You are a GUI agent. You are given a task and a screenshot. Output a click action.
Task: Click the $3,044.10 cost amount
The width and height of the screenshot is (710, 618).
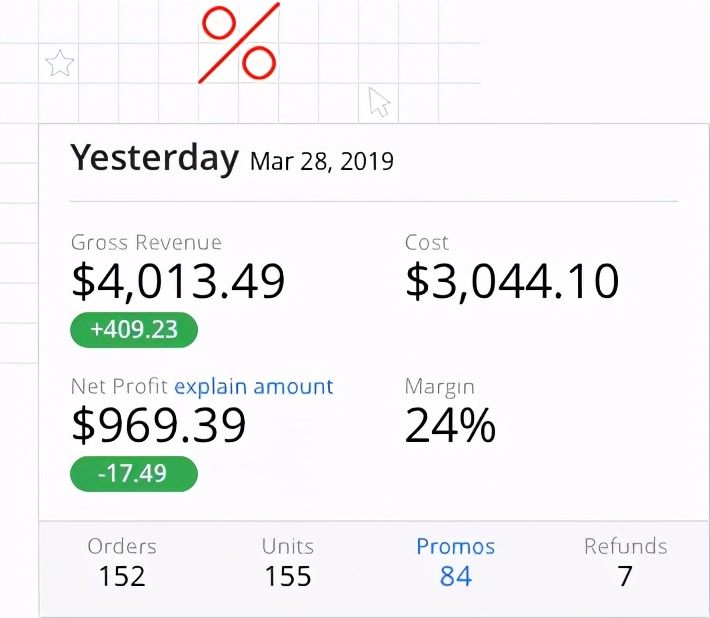512,282
